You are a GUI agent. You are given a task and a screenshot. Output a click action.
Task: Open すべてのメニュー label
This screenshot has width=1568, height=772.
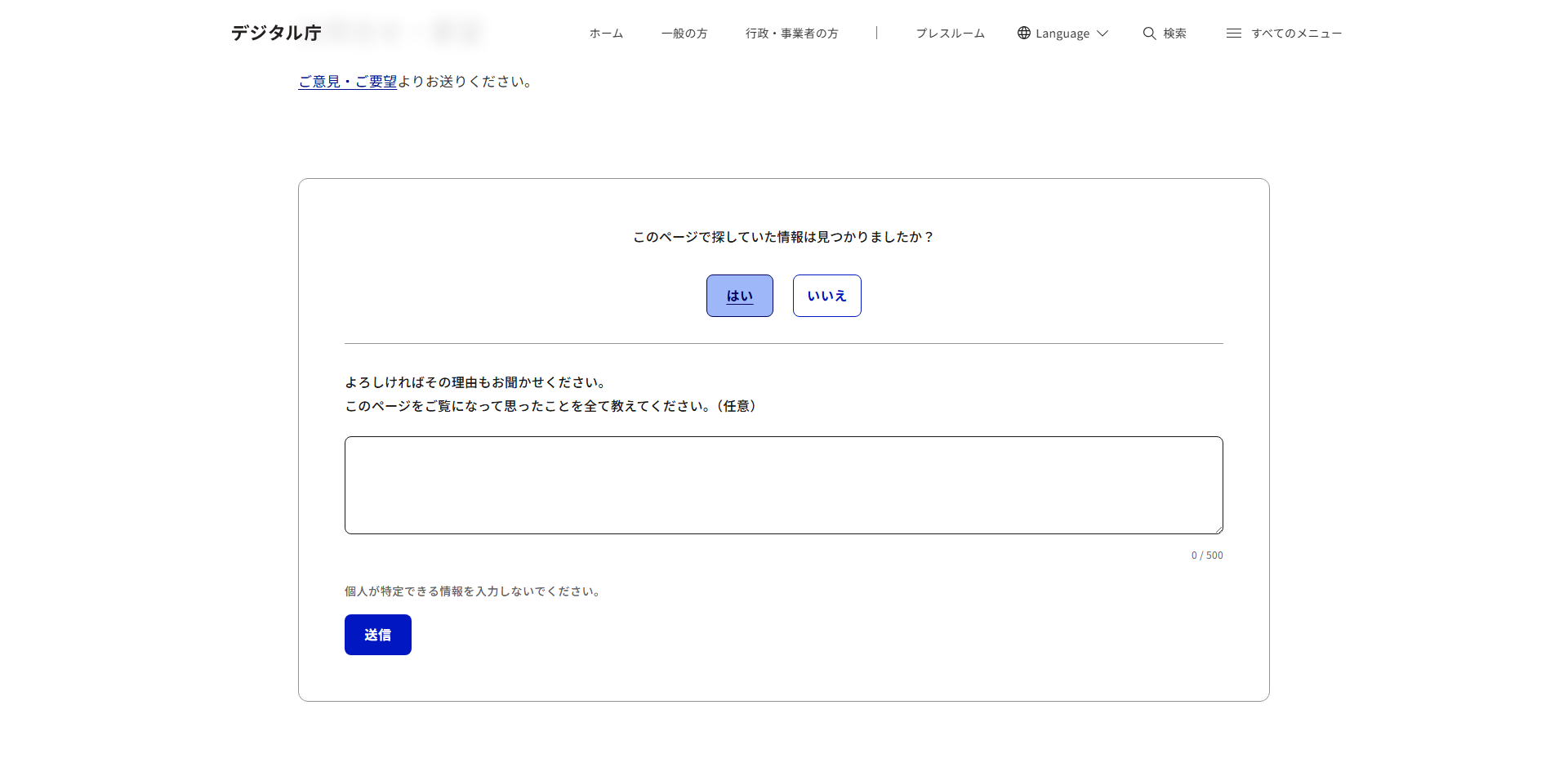tap(1296, 33)
